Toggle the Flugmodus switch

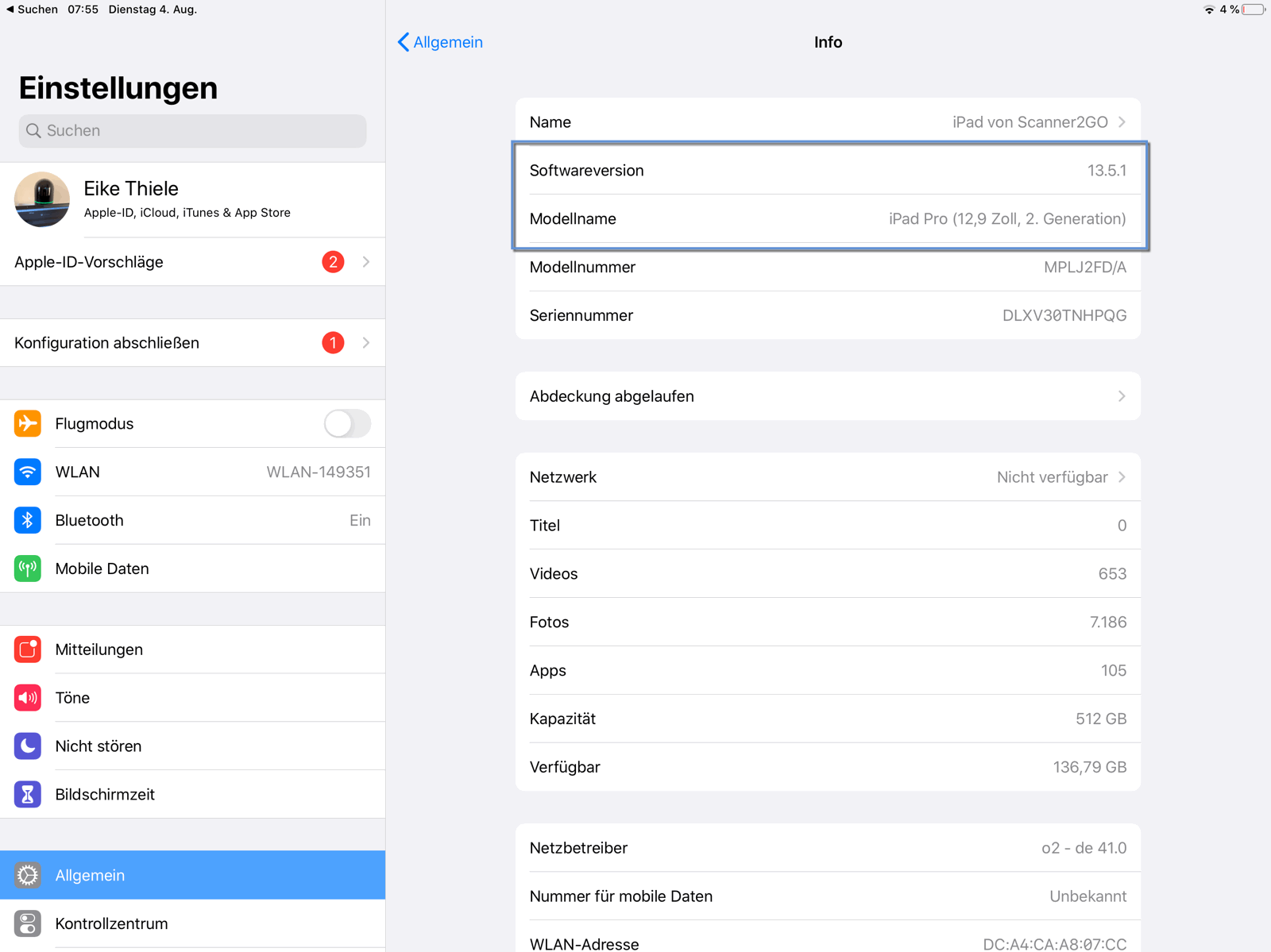(x=347, y=423)
